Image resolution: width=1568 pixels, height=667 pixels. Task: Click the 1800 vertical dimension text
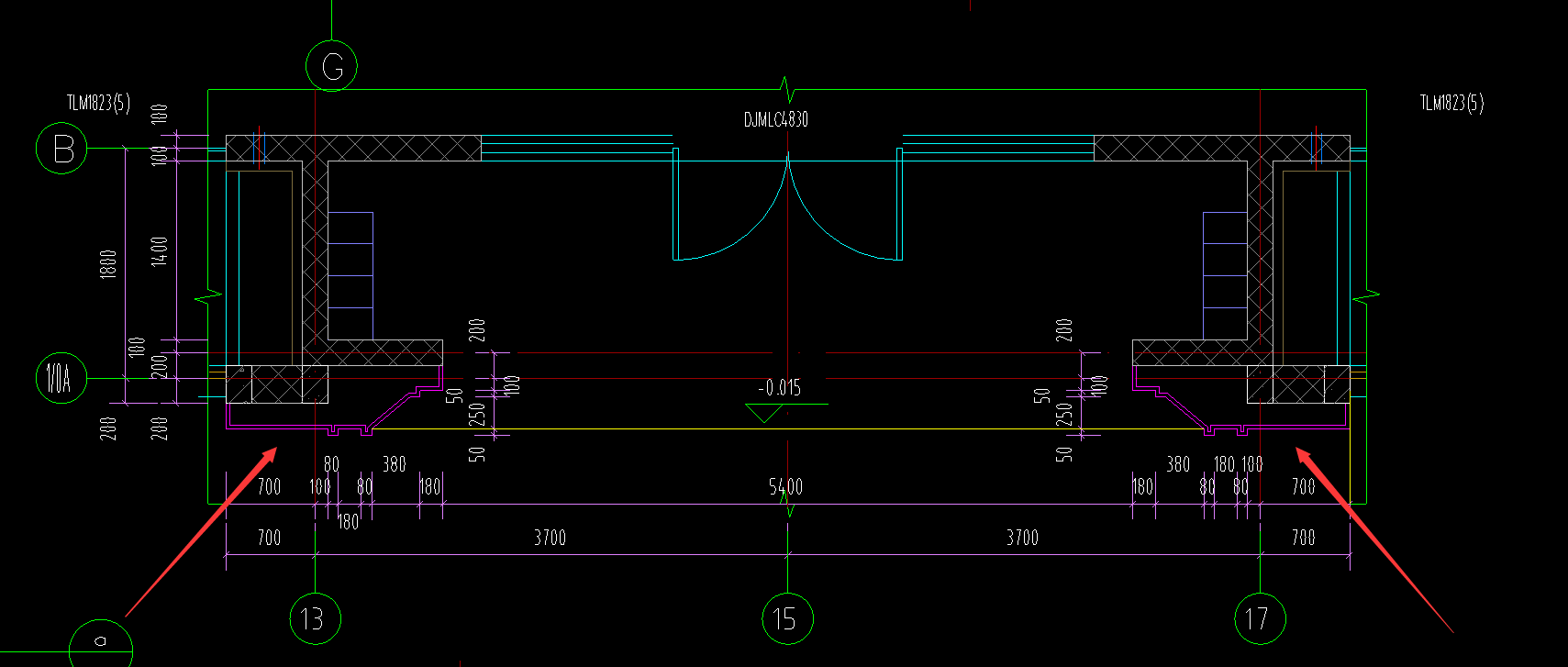(x=108, y=265)
